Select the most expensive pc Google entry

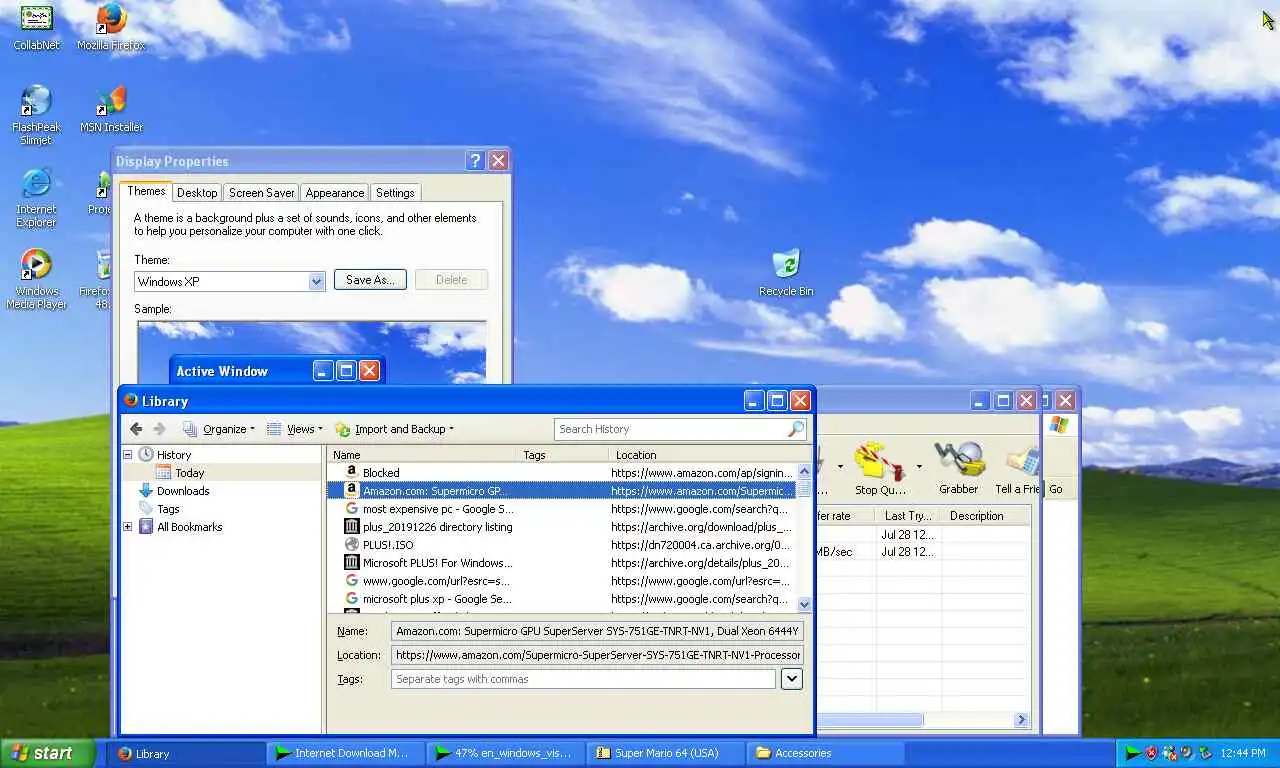pos(561,509)
